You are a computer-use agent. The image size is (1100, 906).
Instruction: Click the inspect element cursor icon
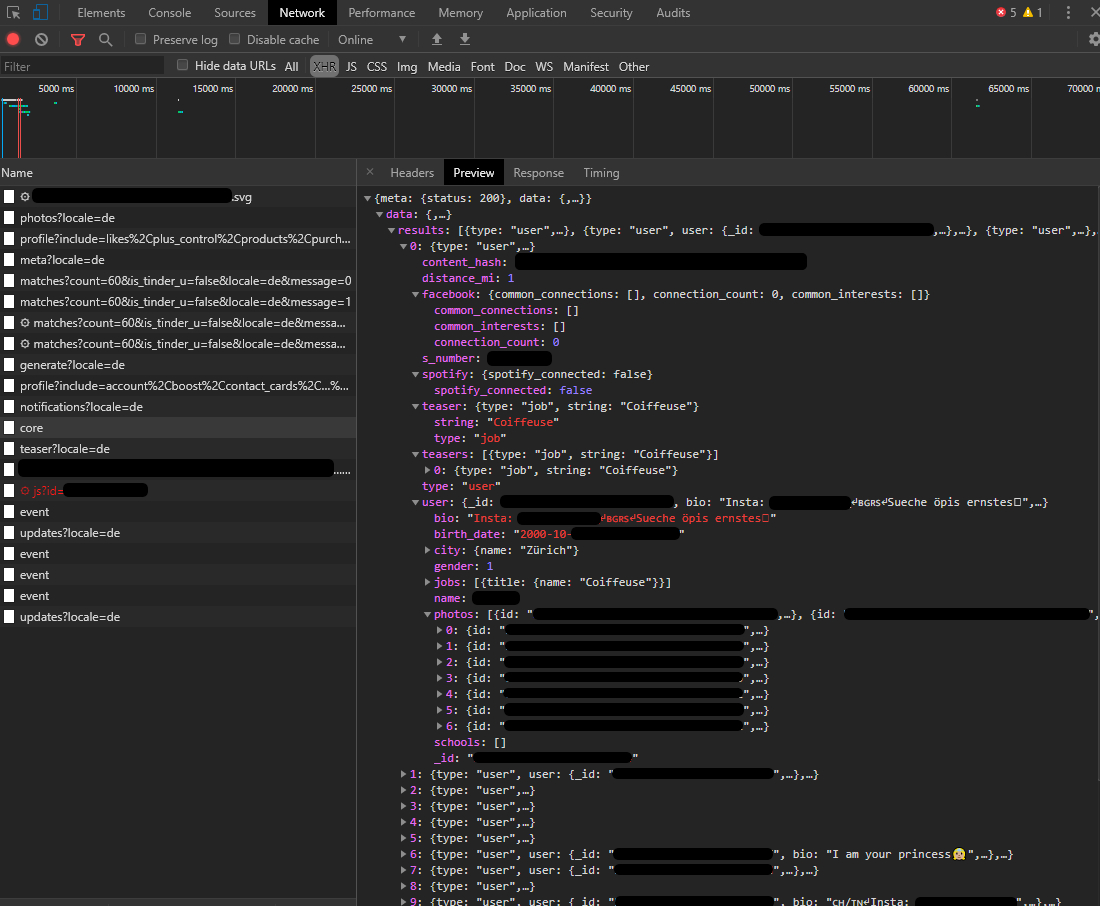(12, 13)
